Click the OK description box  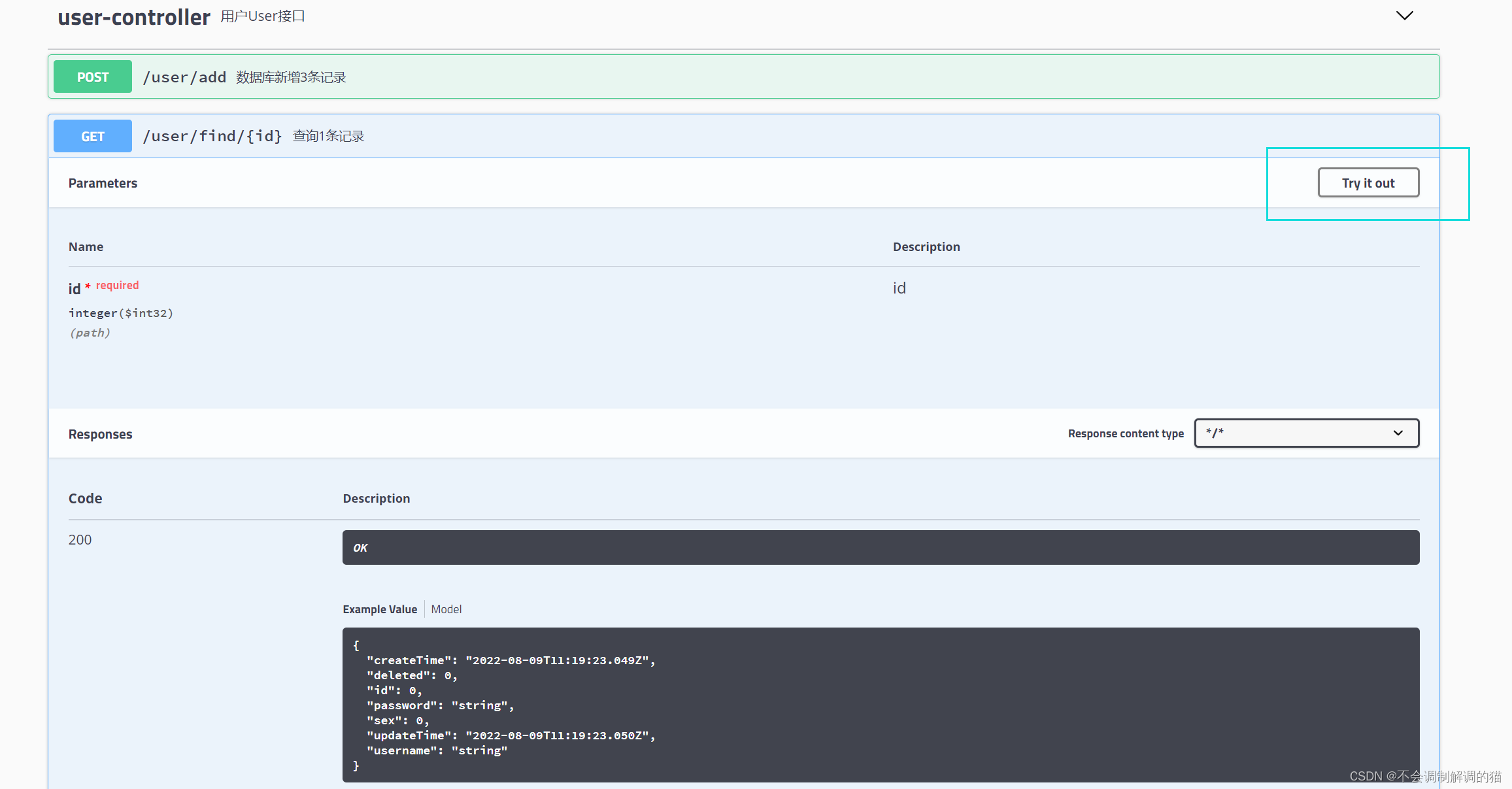pos(881,547)
